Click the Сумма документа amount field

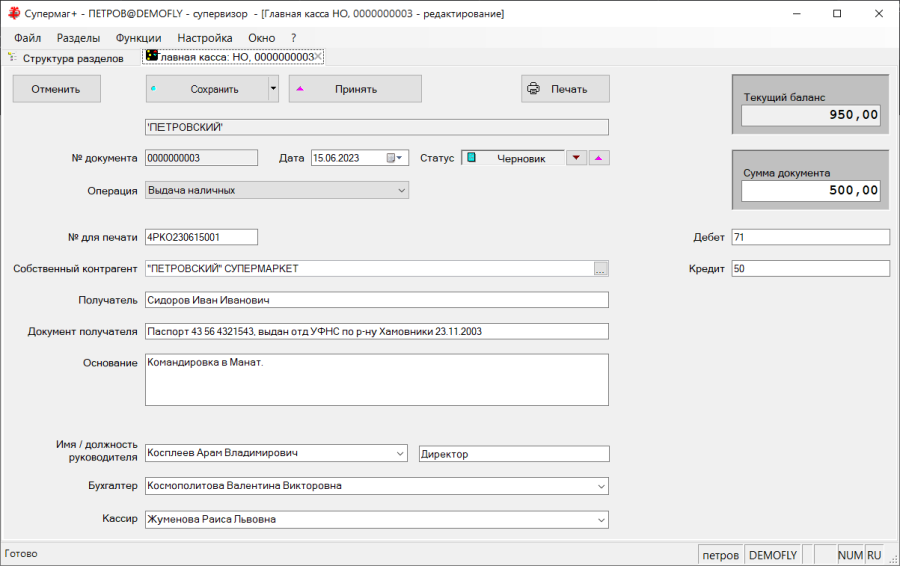click(810, 190)
